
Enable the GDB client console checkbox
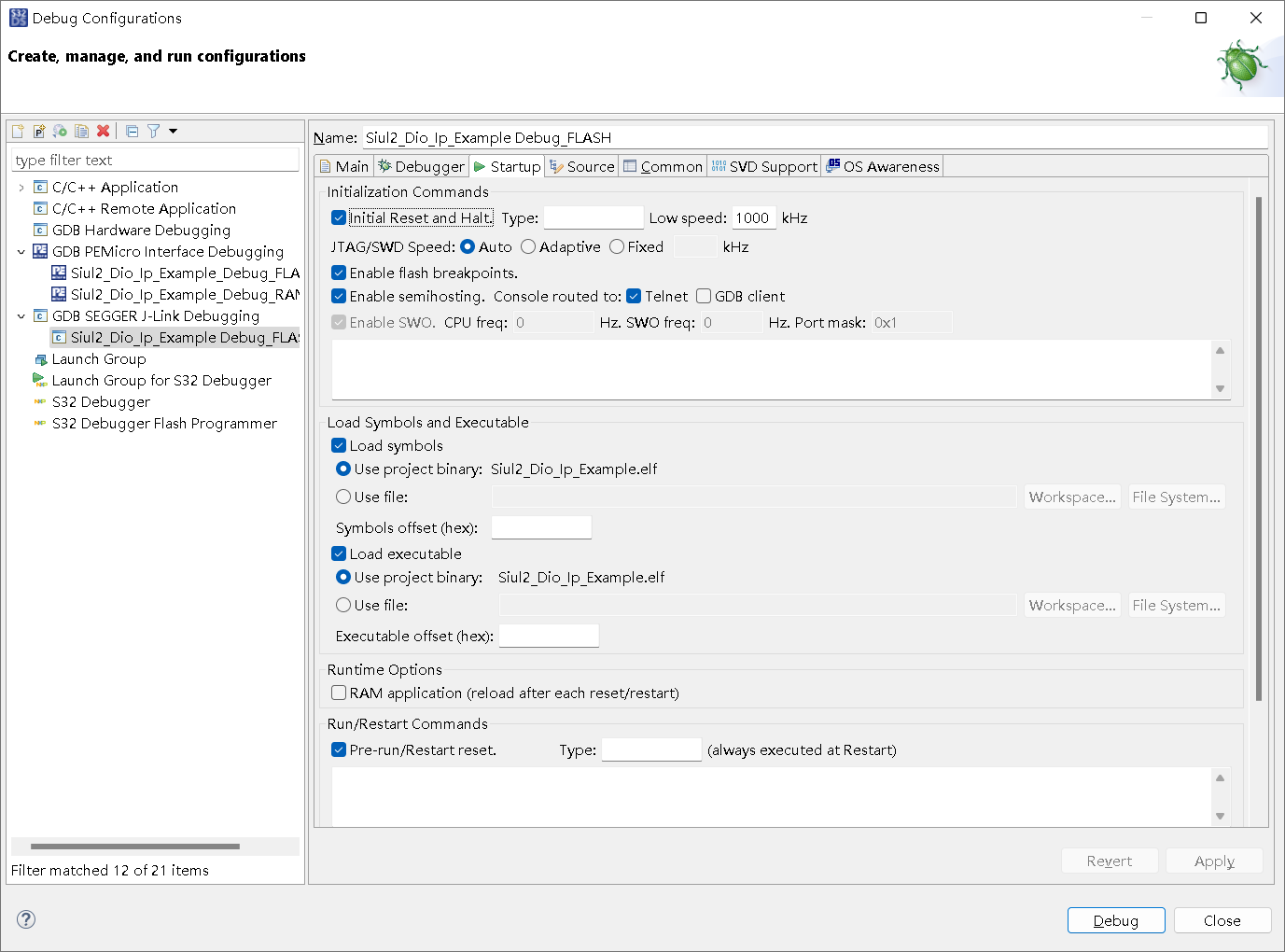704,297
